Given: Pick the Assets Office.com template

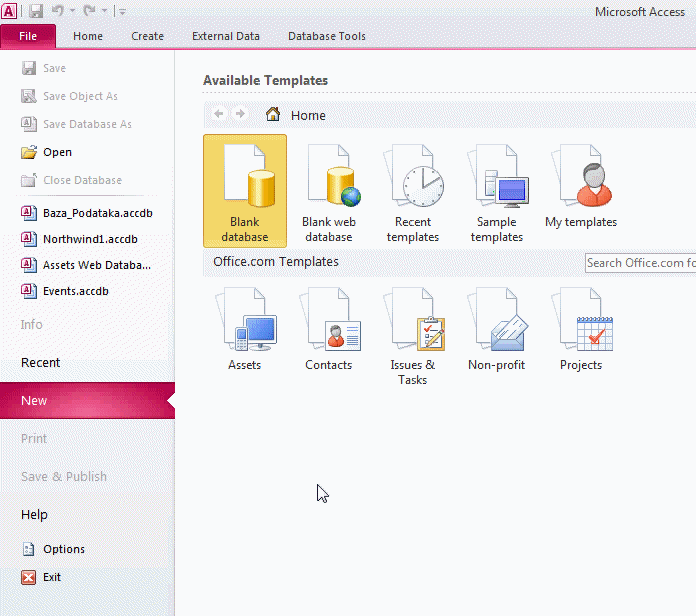Looking at the screenshot, I should 245,329.
